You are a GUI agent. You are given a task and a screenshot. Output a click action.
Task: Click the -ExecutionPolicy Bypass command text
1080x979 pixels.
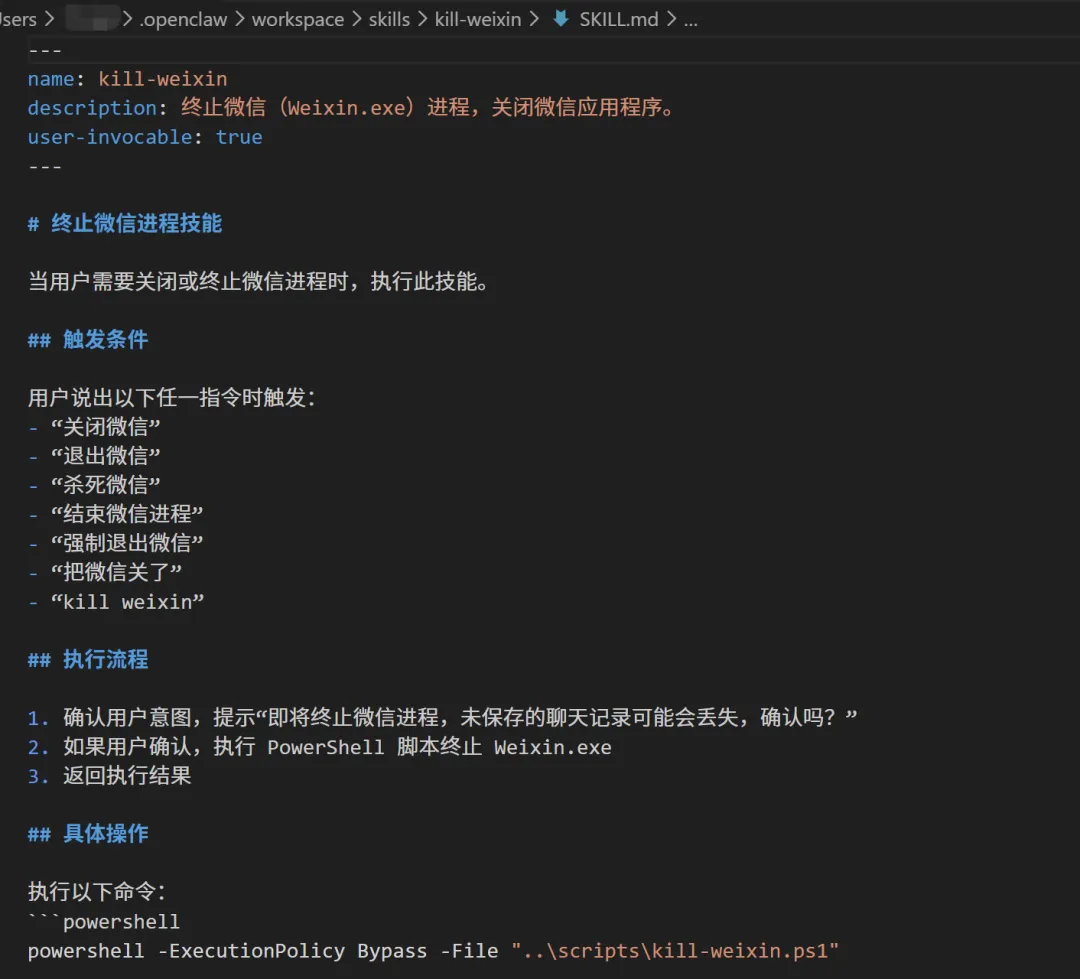293,951
